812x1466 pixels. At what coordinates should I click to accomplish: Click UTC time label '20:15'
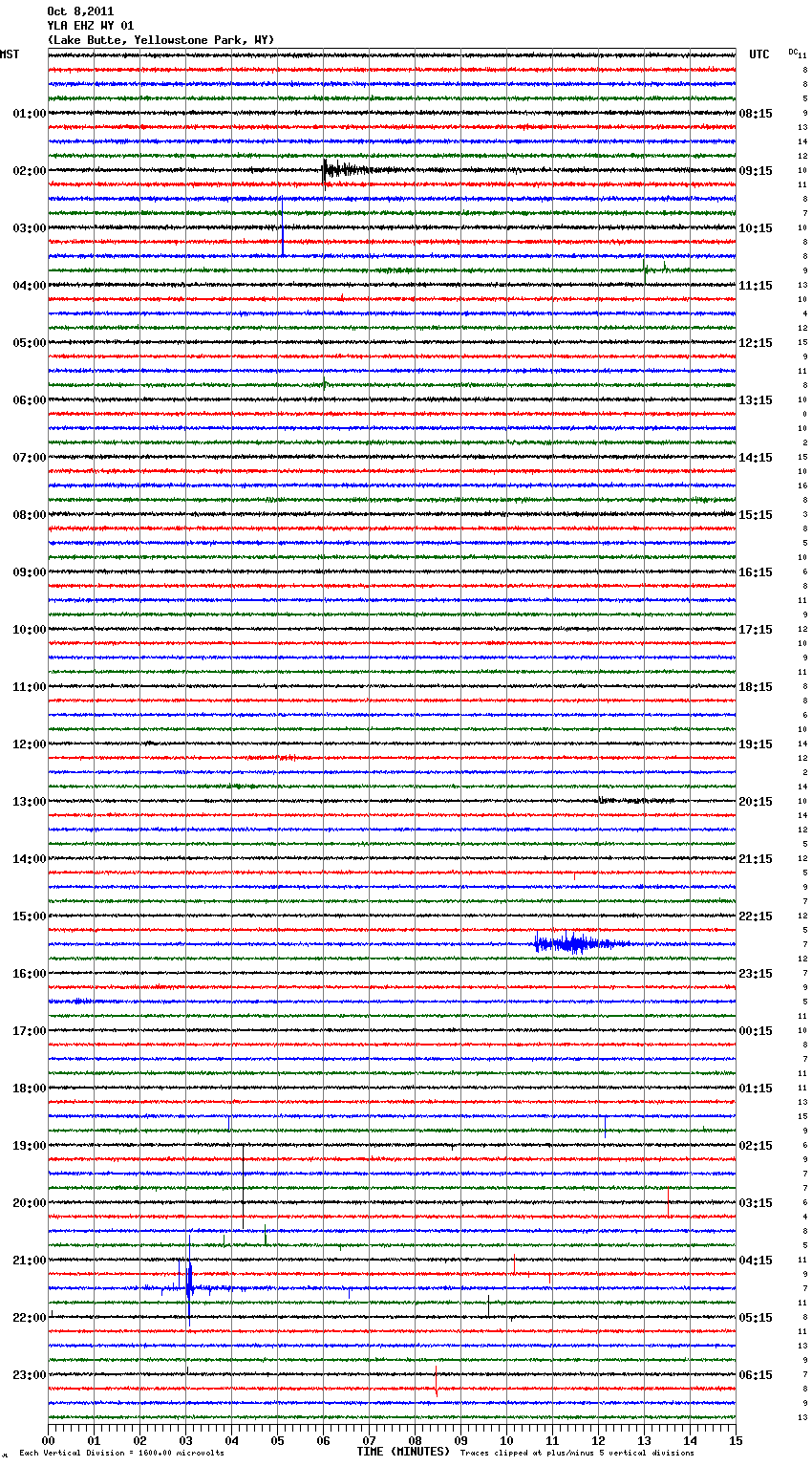756,802
